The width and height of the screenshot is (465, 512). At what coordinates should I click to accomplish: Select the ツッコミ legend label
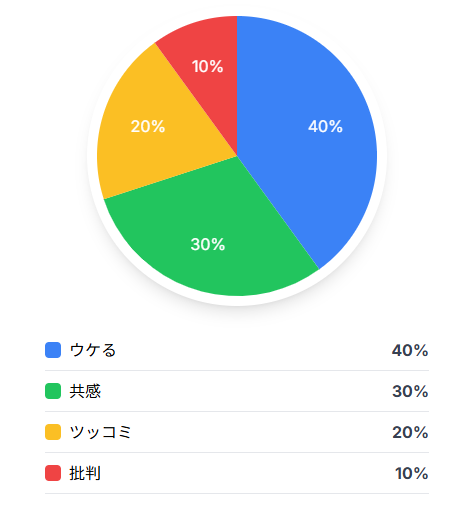(x=100, y=432)
